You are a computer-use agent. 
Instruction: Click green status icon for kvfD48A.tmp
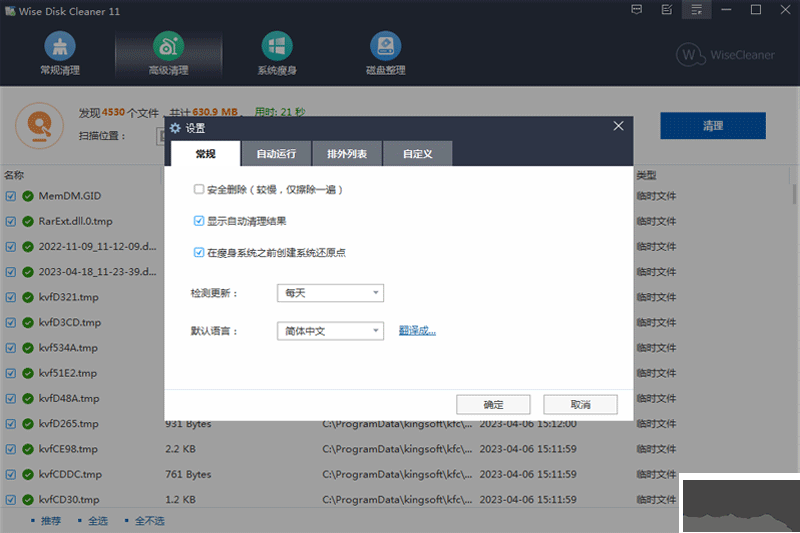click(28, 398)
